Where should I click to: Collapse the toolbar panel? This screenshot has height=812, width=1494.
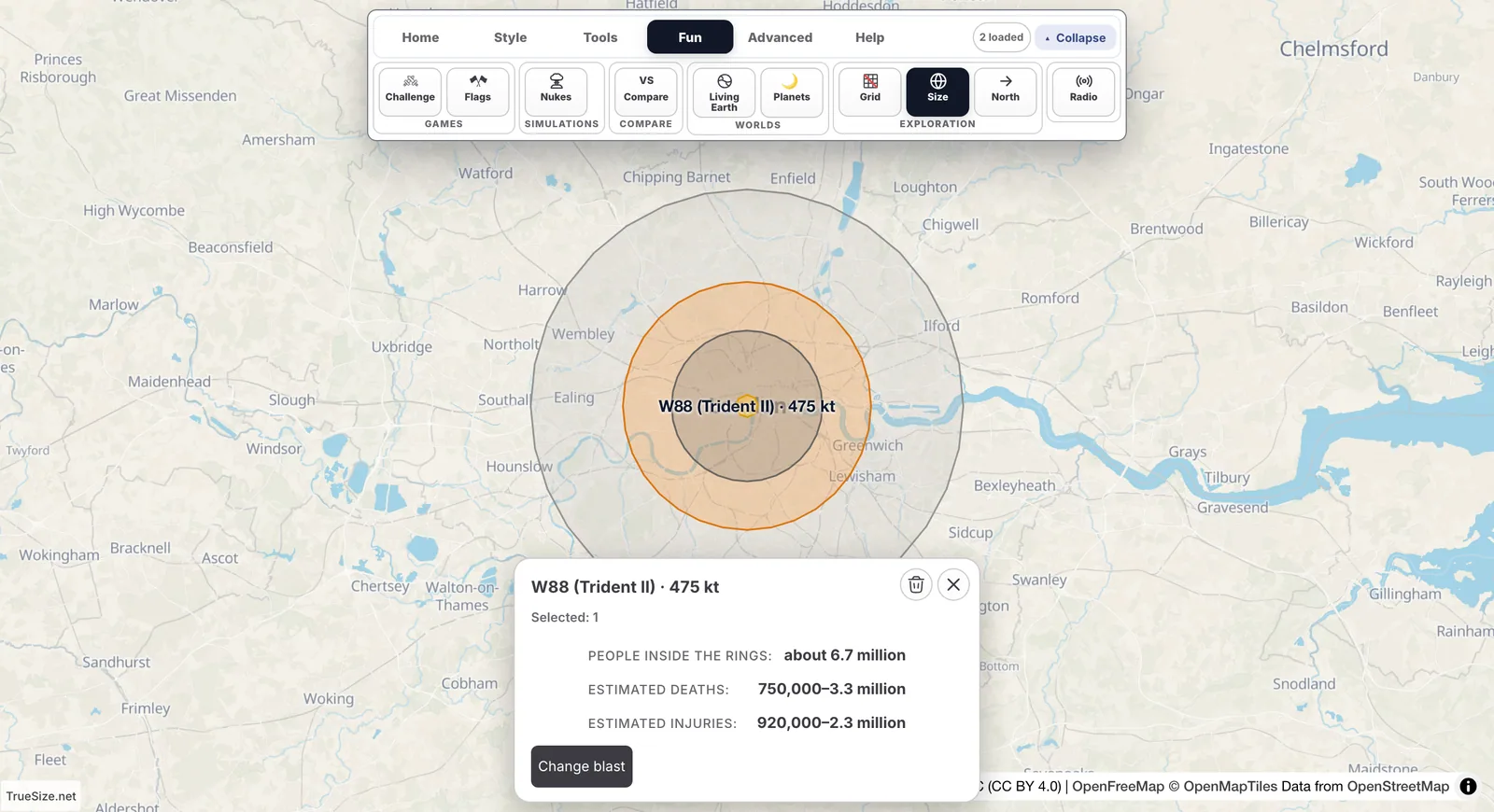(1075, 37)
